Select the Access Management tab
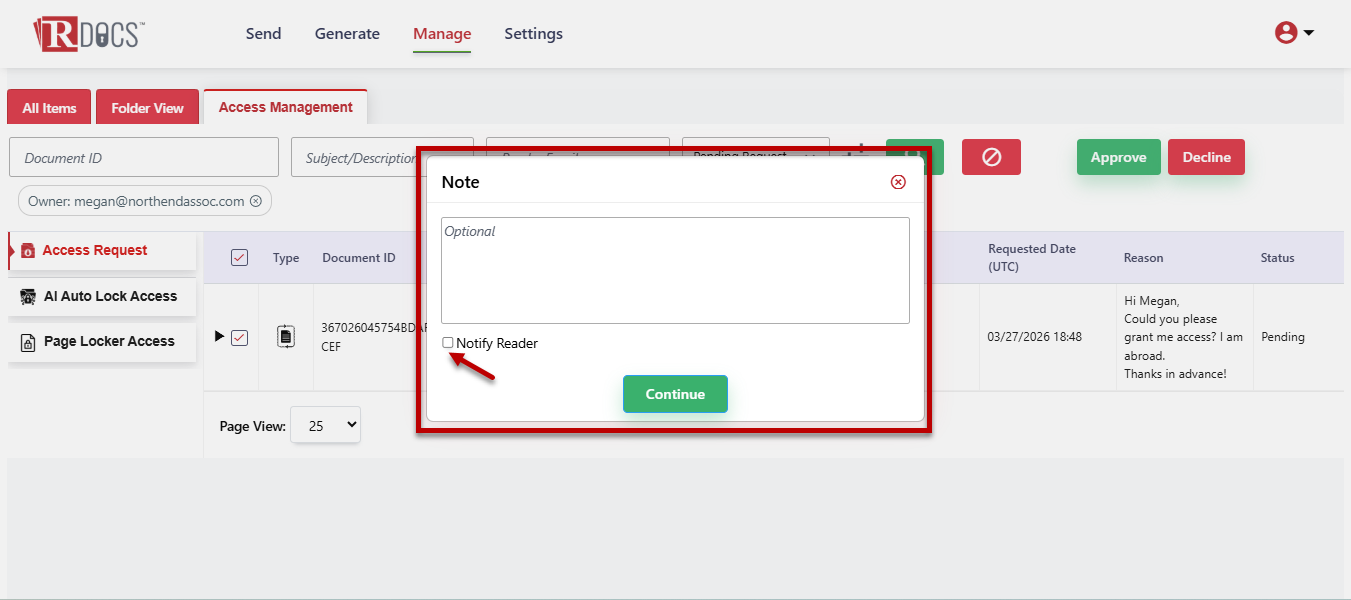1351x600 pixels. 286,107
